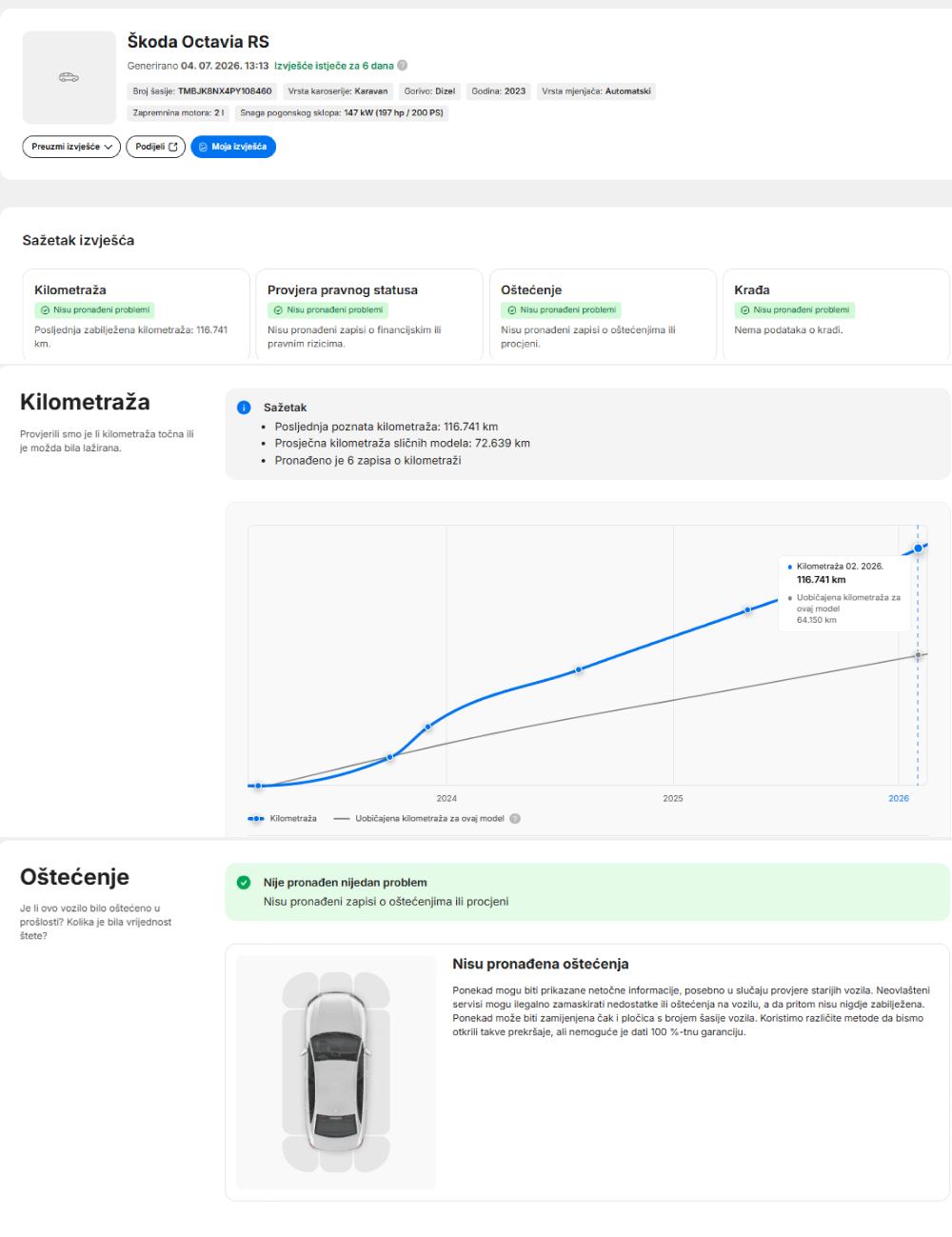The height and width of the screenshot is (1237, 952).
Task: Click Pronađeno je 6 zapisa o kilometraži
Action: (367, 460)
